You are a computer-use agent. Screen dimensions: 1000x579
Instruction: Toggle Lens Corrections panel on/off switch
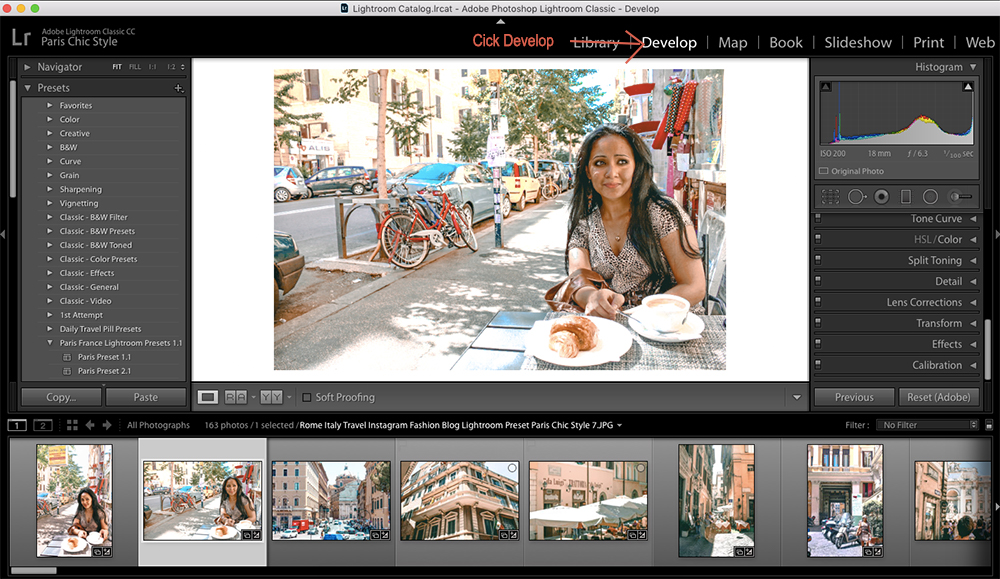click(818, 302)
